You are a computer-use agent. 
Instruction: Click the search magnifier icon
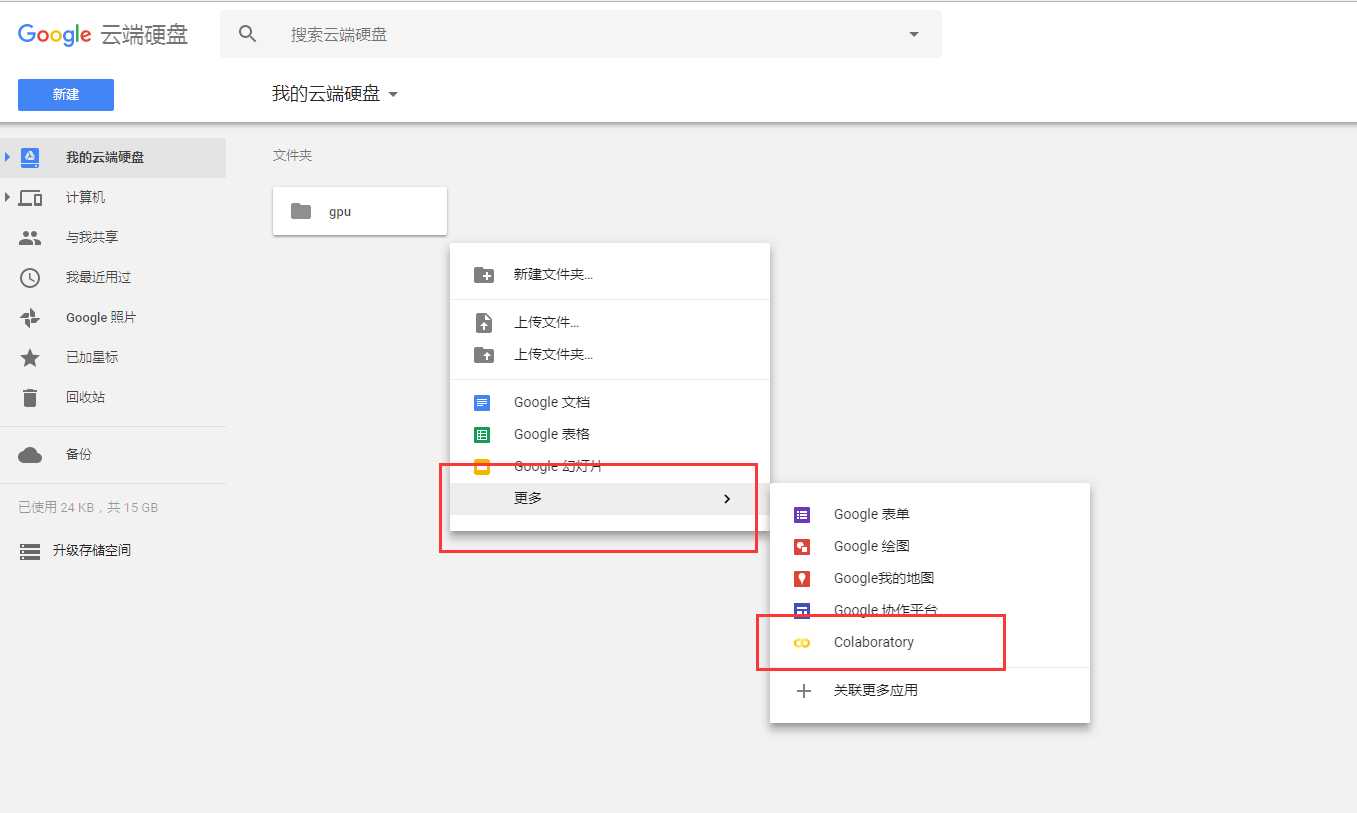(248, 34)
